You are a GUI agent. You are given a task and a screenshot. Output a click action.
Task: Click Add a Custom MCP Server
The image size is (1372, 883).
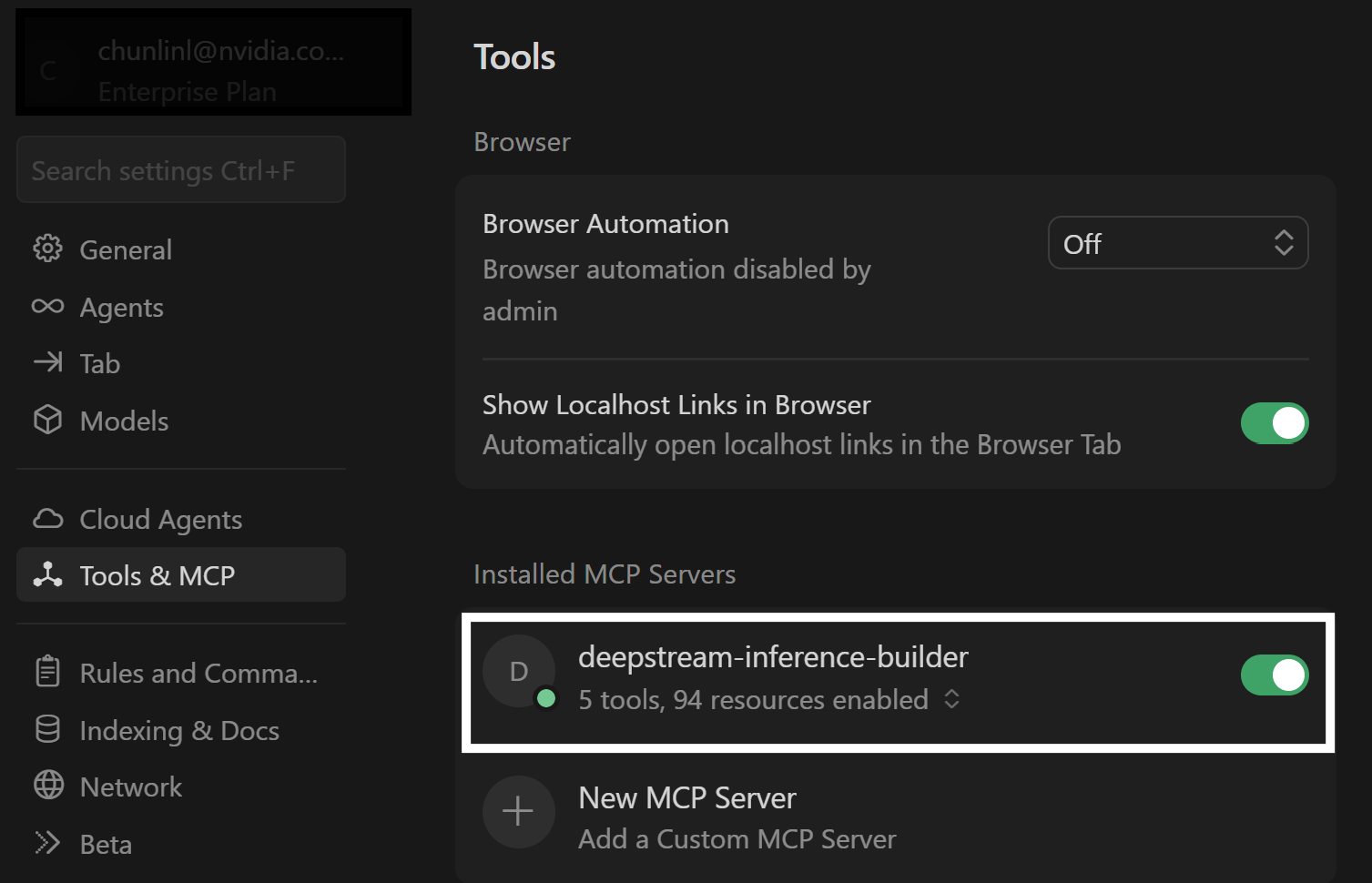point(736,838)
